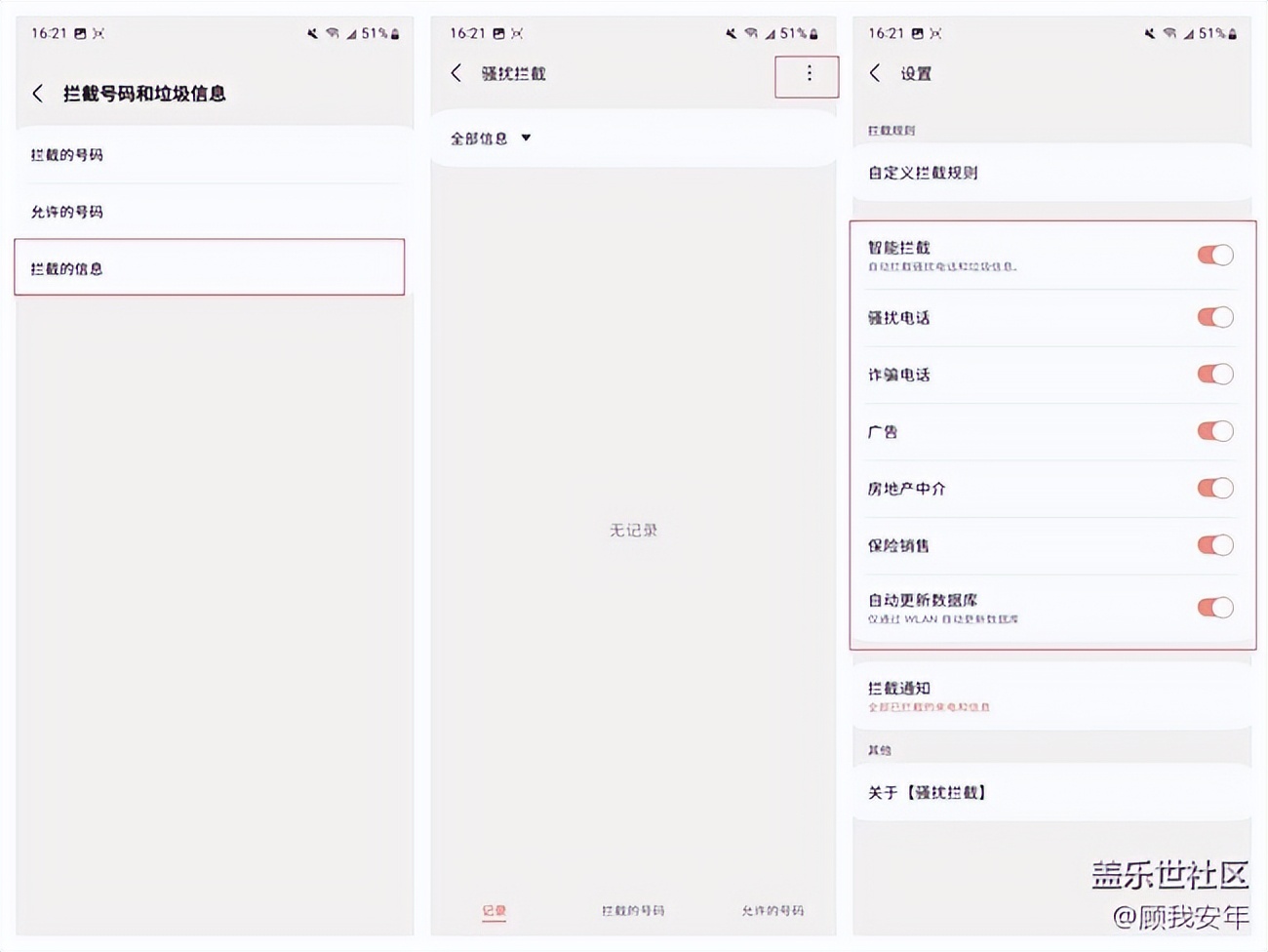Open the back arrow on 拦截号码和垃圾信息 screen

(x=37, y=93)
